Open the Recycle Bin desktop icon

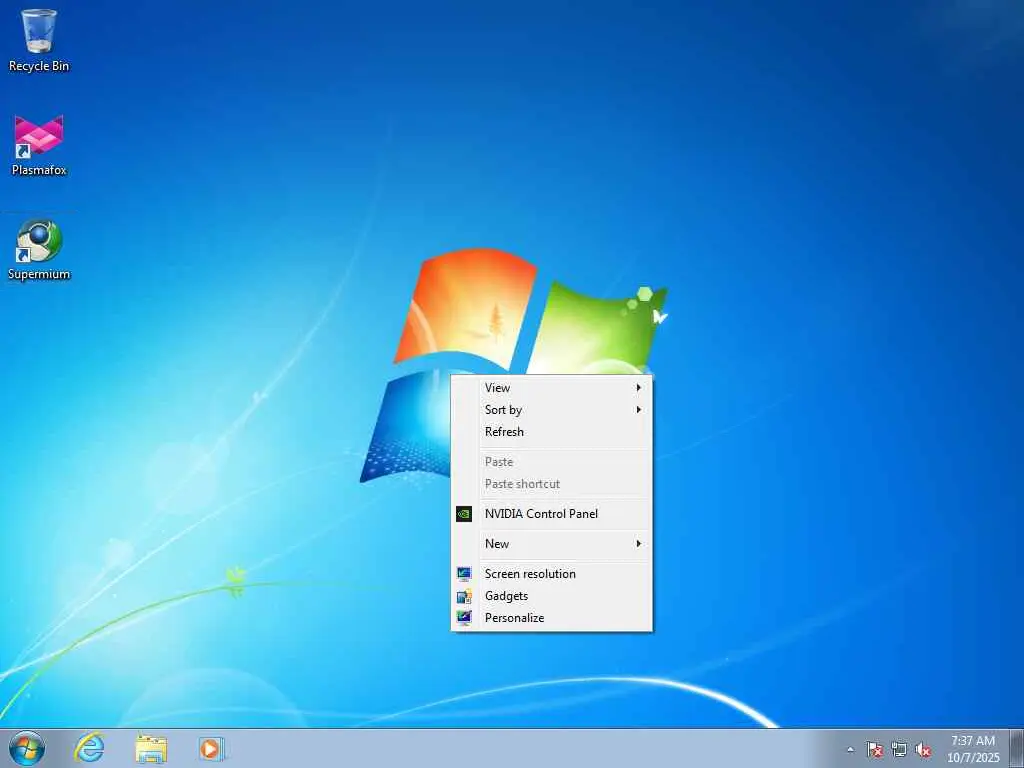39,40
